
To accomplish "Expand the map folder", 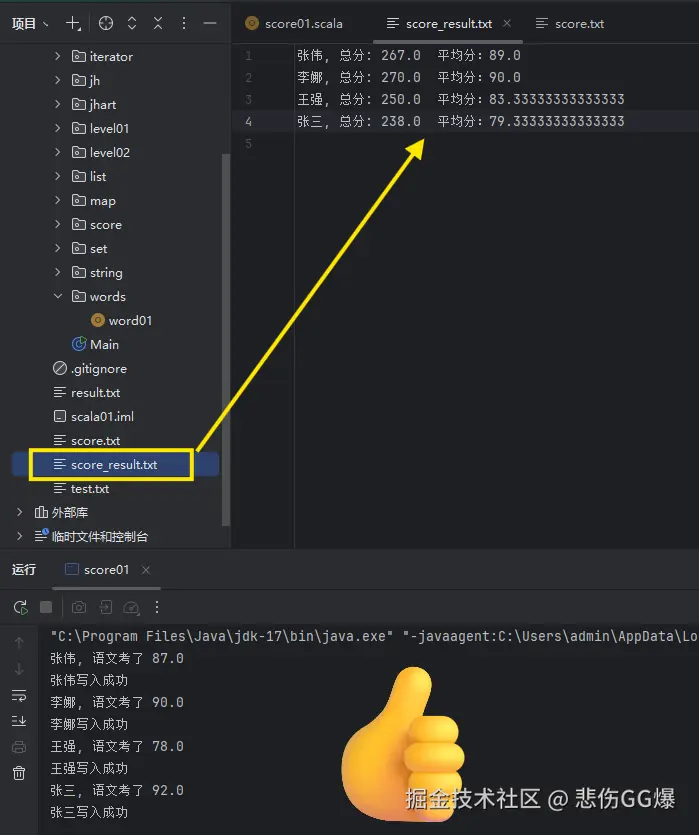I will (57, 200).
